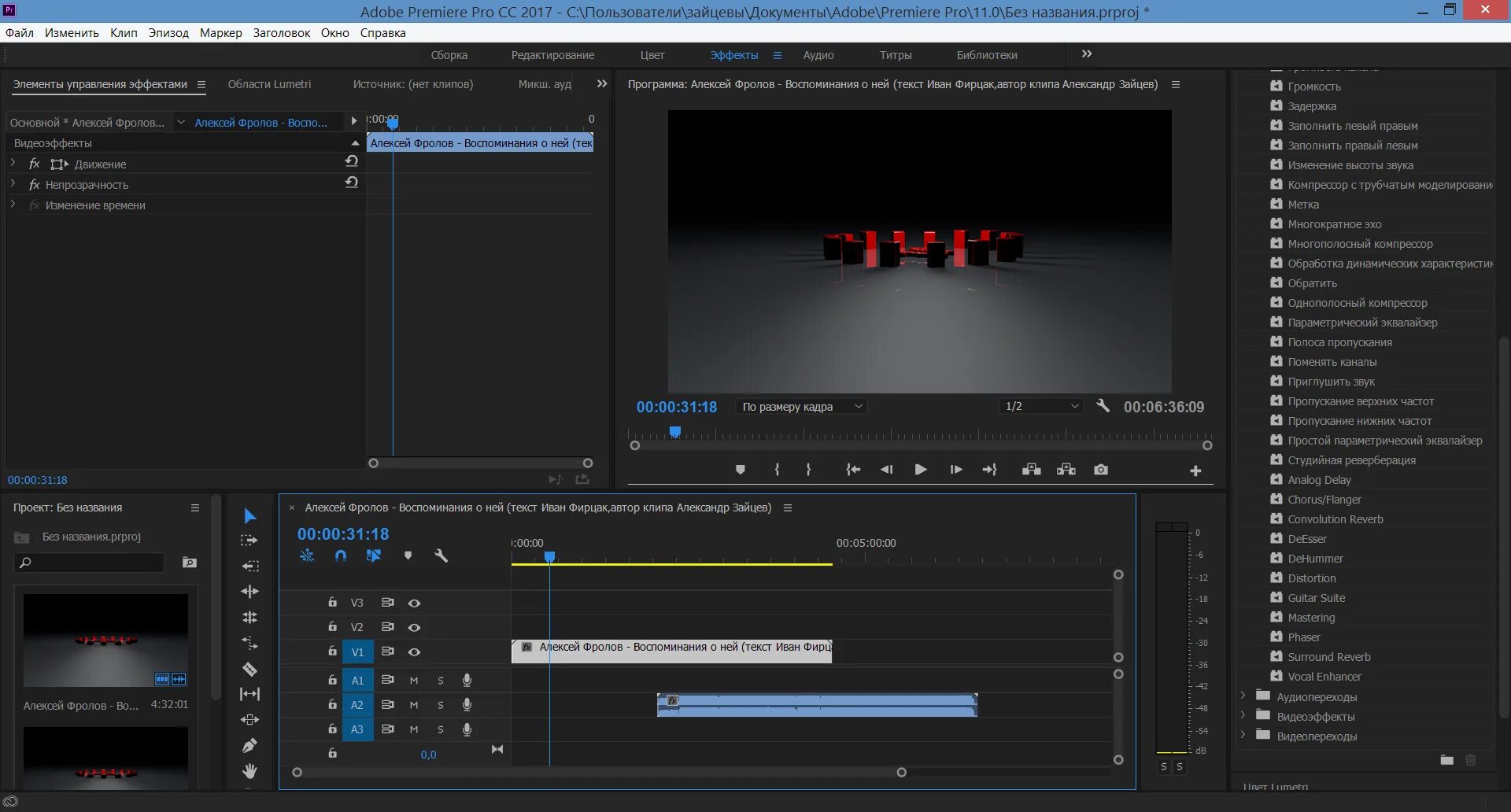Select the Pen tool in tools panel
Screen dimensions: 1511x812
(x=249, y=745)
